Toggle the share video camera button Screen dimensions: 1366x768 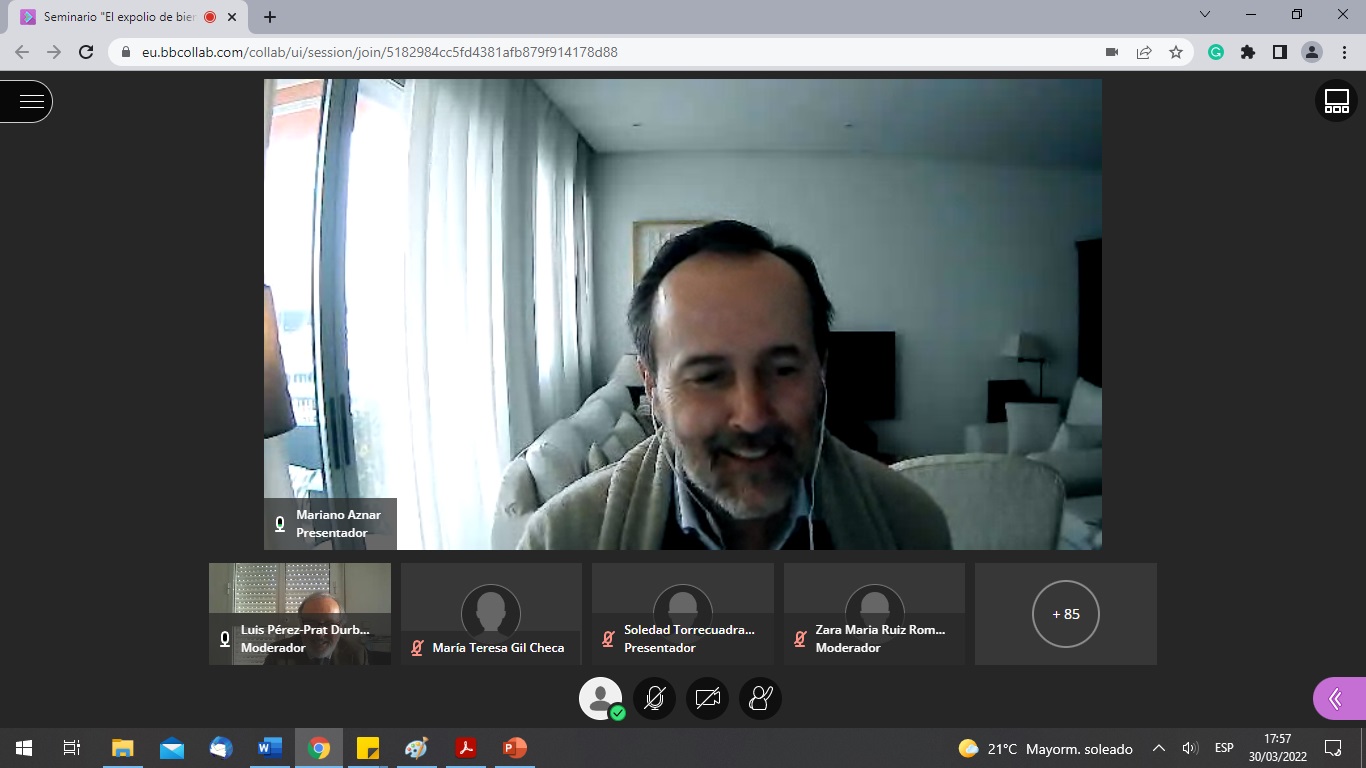pos(708,698)
